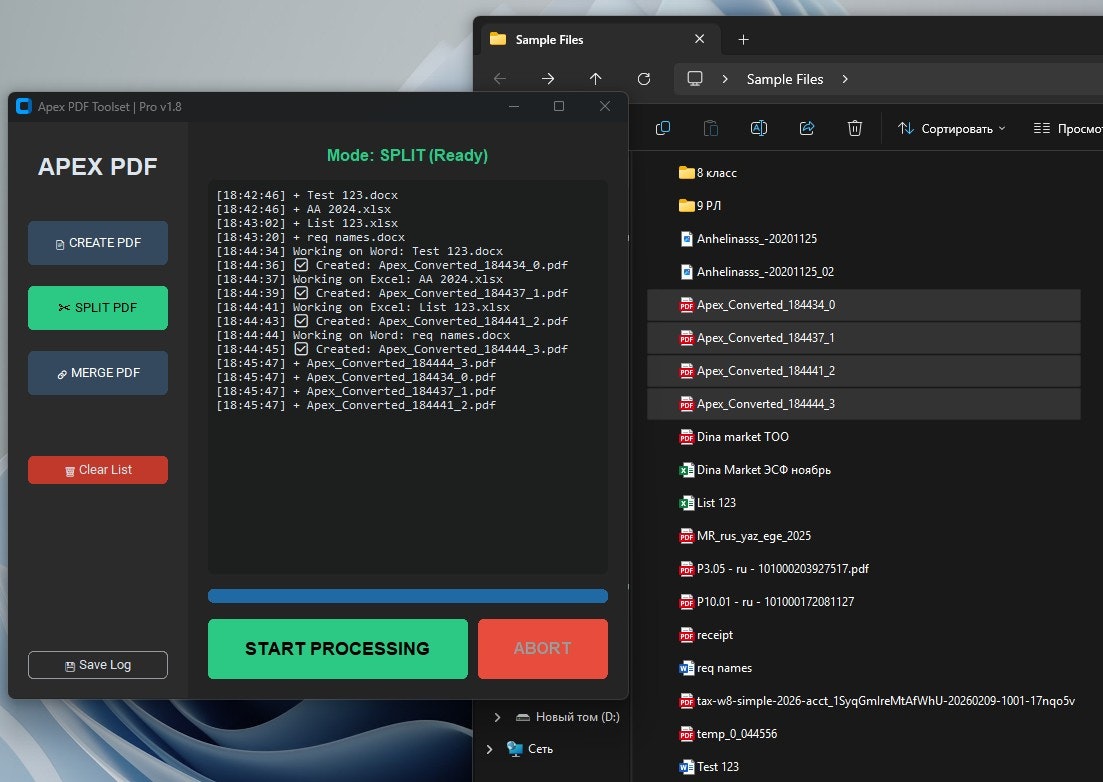Click the Save Log icon button
This screenshot has width=1103, height=782.
click(68, 665)
